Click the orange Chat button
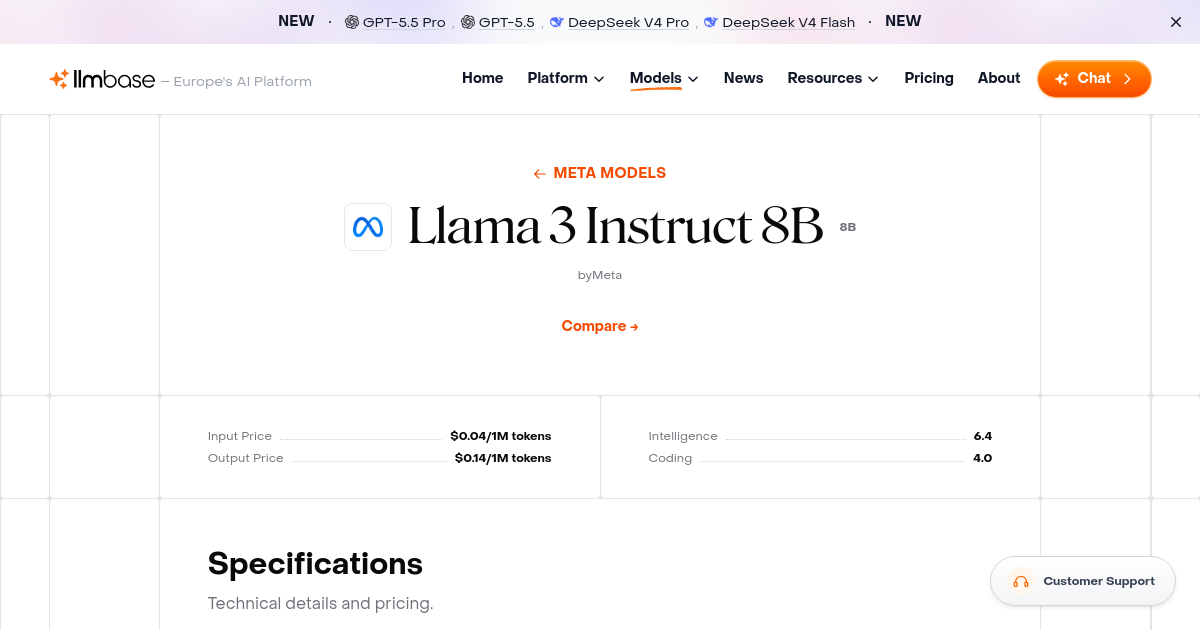 click(x=1094, y=78)
